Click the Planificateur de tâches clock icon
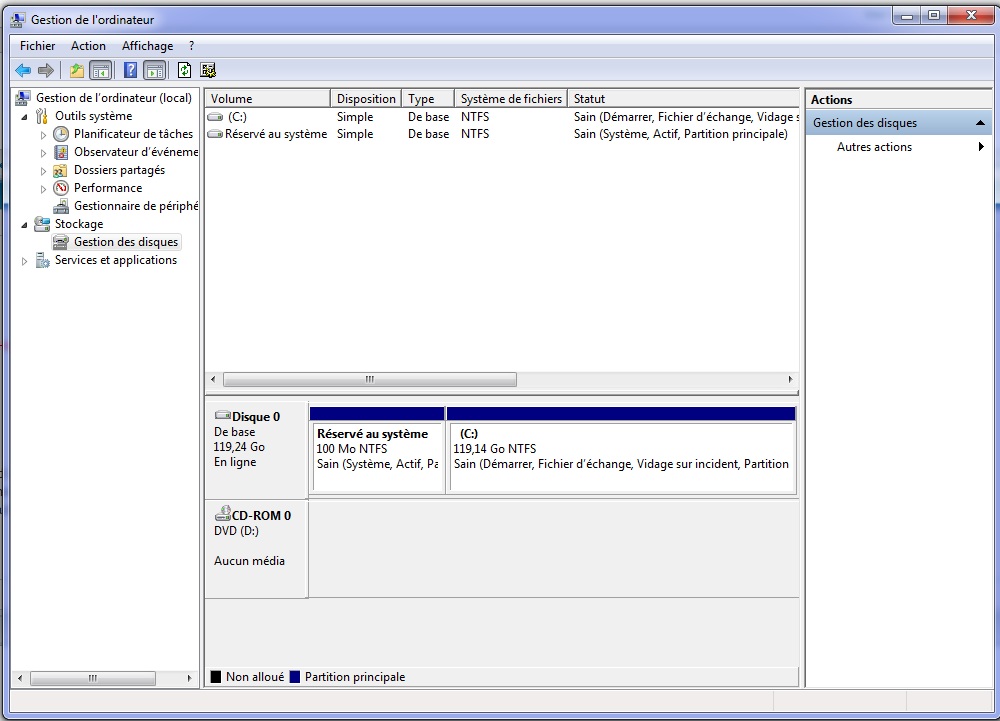Image resolution: width=1000 pixels, height=721 pixels. pos(61,134)
